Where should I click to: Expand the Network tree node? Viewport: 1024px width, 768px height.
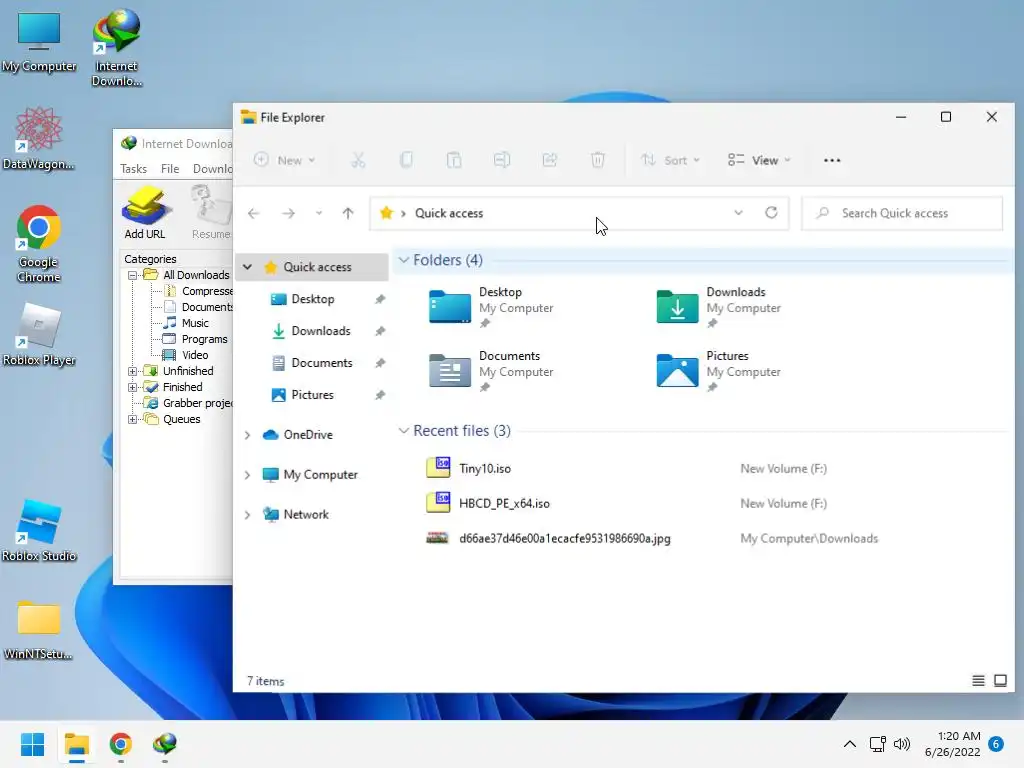[248, 515]
